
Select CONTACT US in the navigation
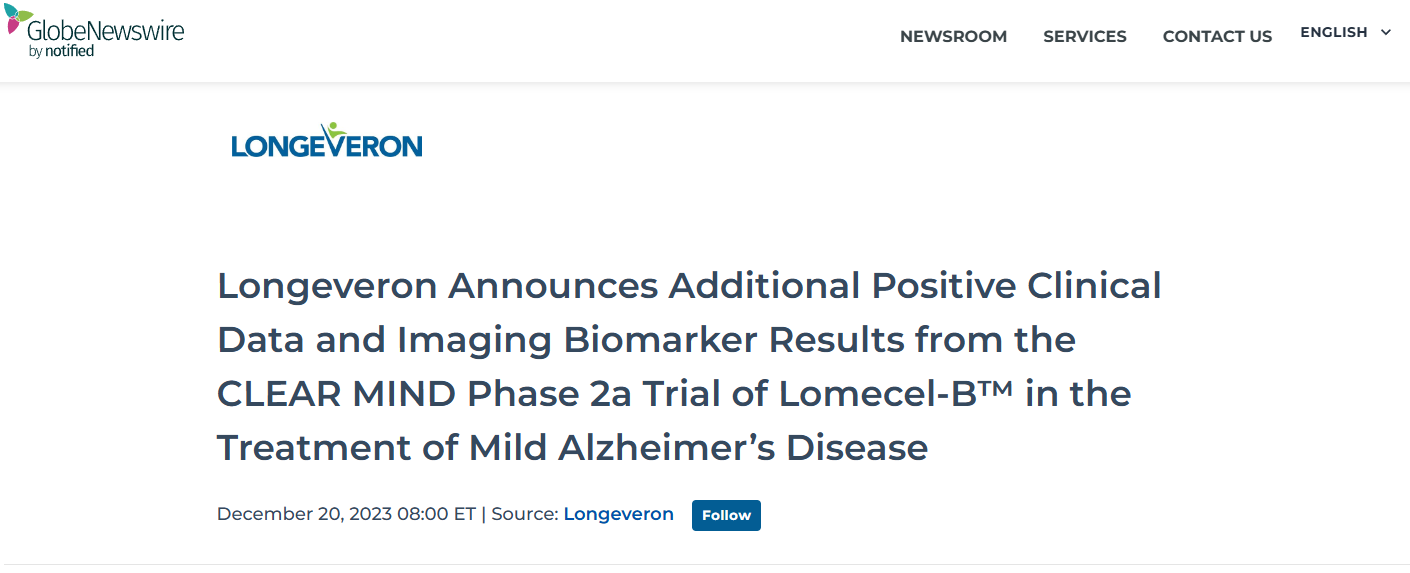tap(1217, 37)
